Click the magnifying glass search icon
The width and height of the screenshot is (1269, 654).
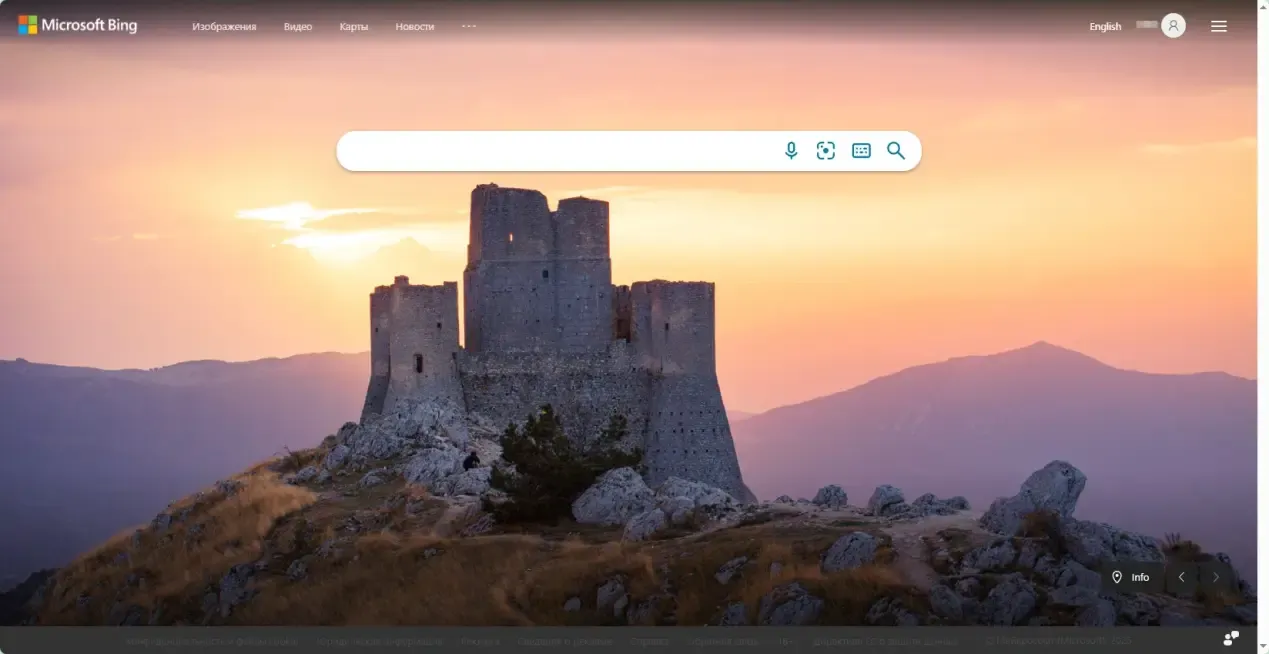pyautogui.click(x=896, y=151)
